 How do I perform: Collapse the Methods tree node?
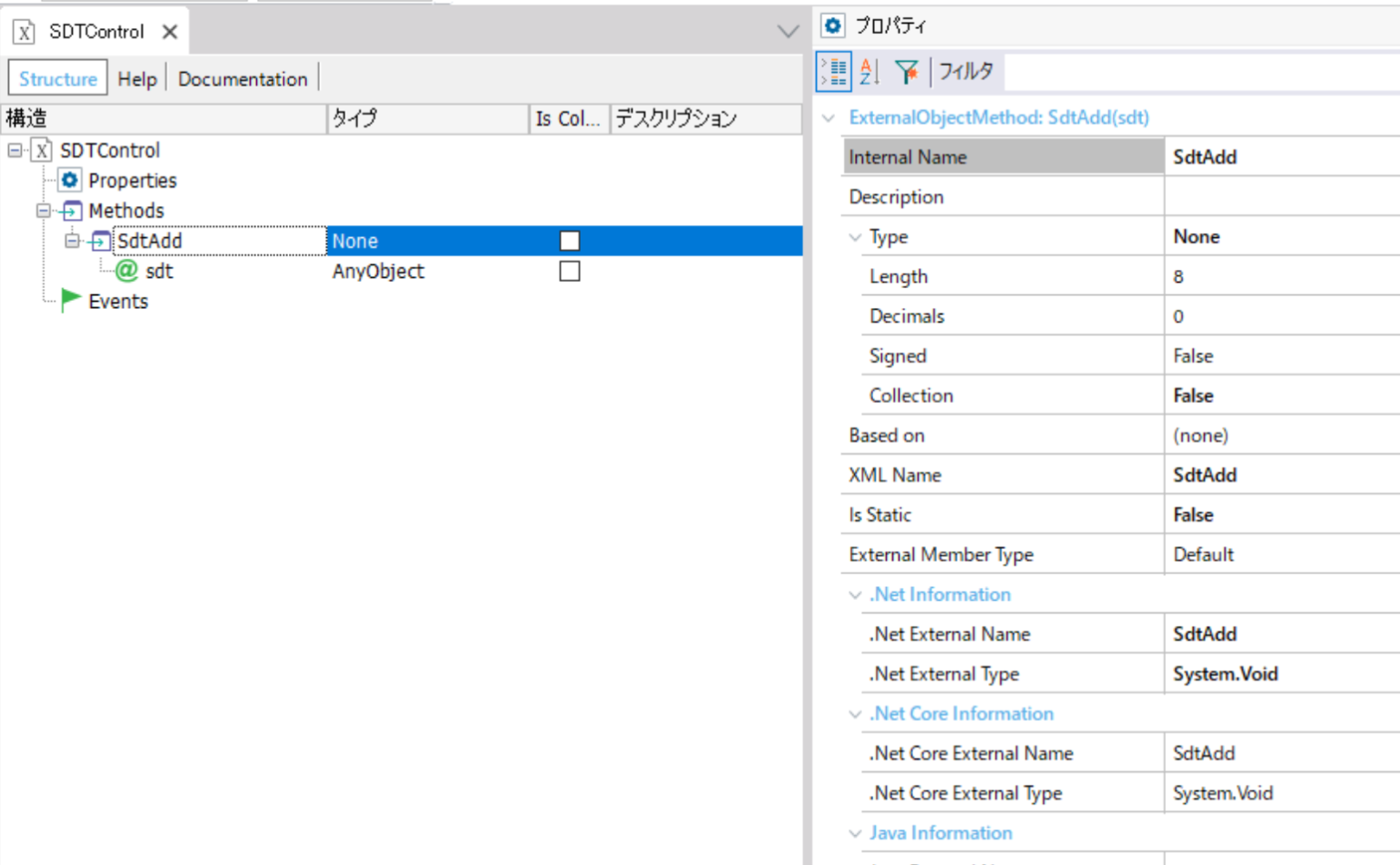[x=42, y=211]
